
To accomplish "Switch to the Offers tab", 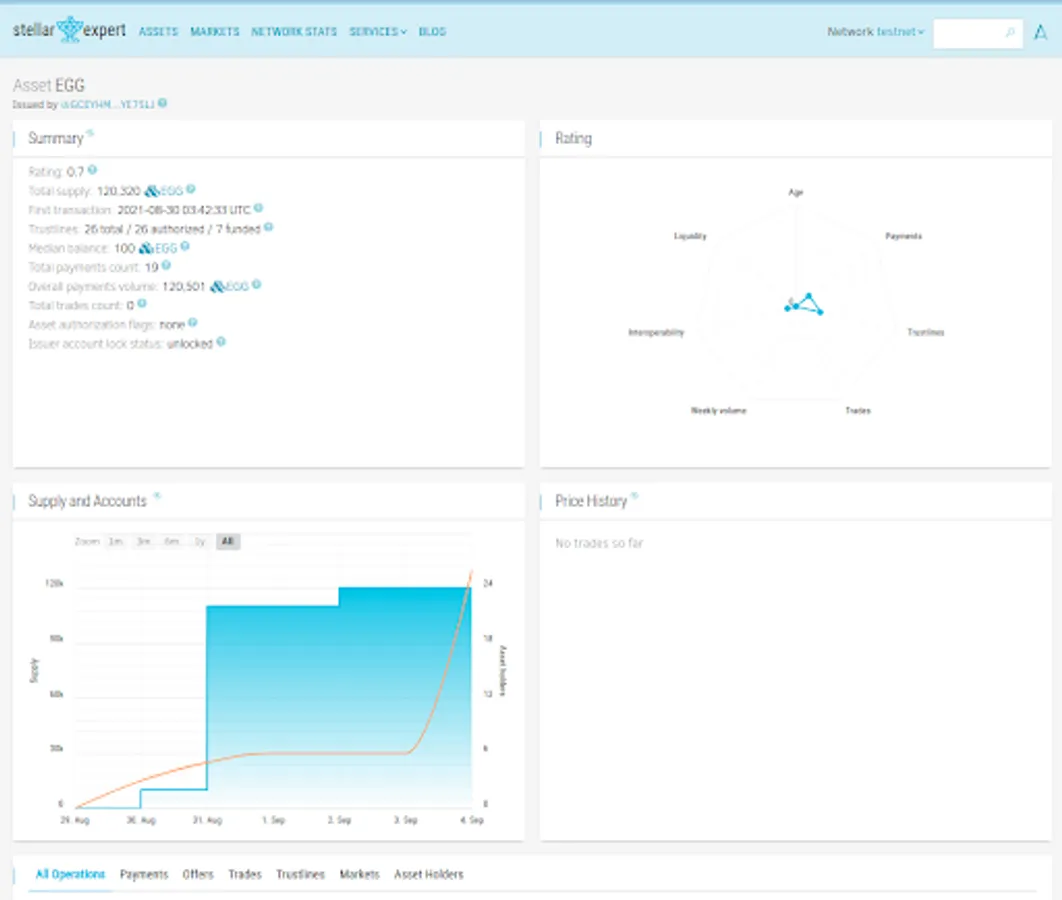I will coord(198,874).
